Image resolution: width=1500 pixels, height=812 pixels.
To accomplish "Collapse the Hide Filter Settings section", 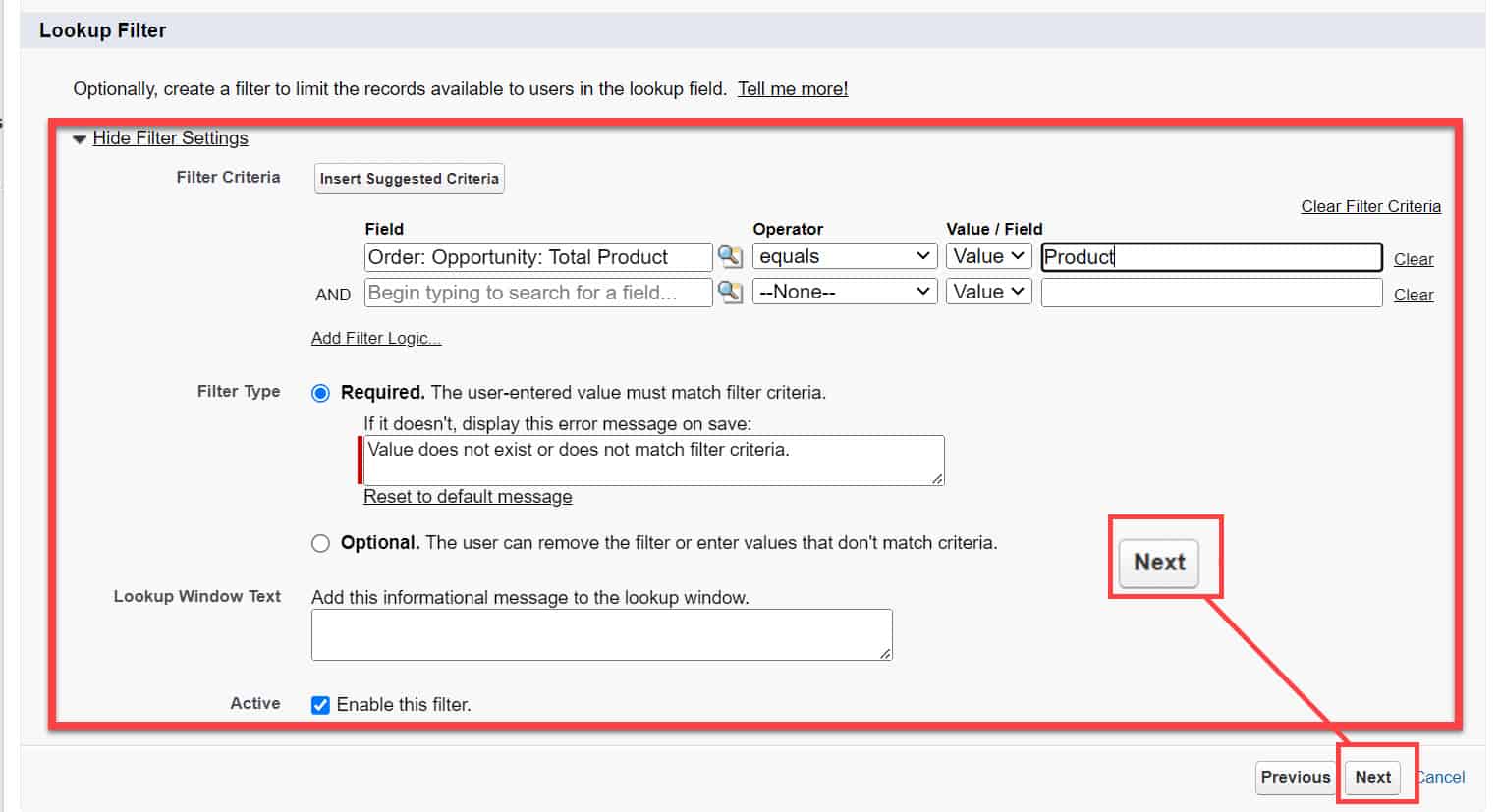I will 169,137.
